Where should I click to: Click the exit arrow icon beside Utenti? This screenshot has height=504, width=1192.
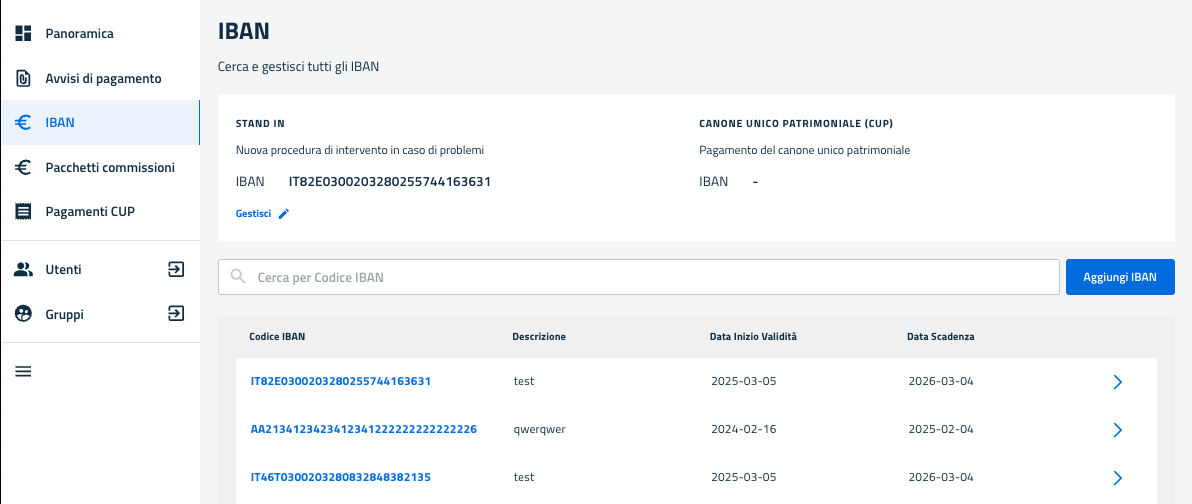pyautogui.click(x=176, y=269)
